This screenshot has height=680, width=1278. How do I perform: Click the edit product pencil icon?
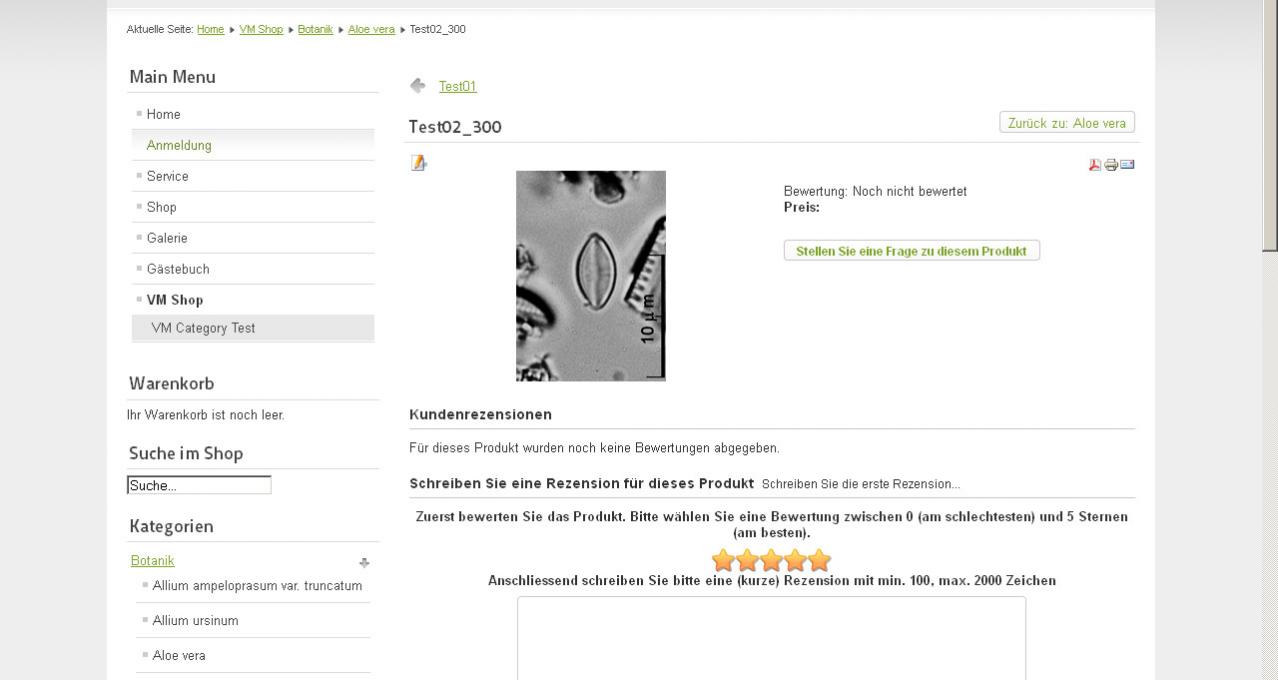(419, 163)
